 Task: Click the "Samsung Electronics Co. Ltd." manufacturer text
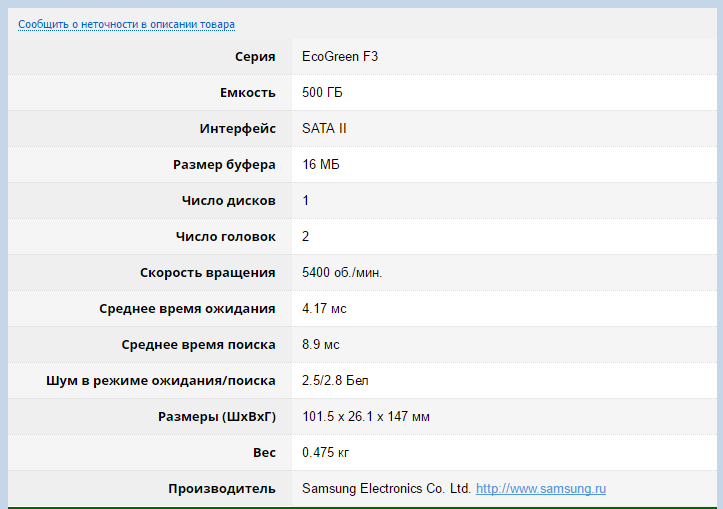coord(386,489)
